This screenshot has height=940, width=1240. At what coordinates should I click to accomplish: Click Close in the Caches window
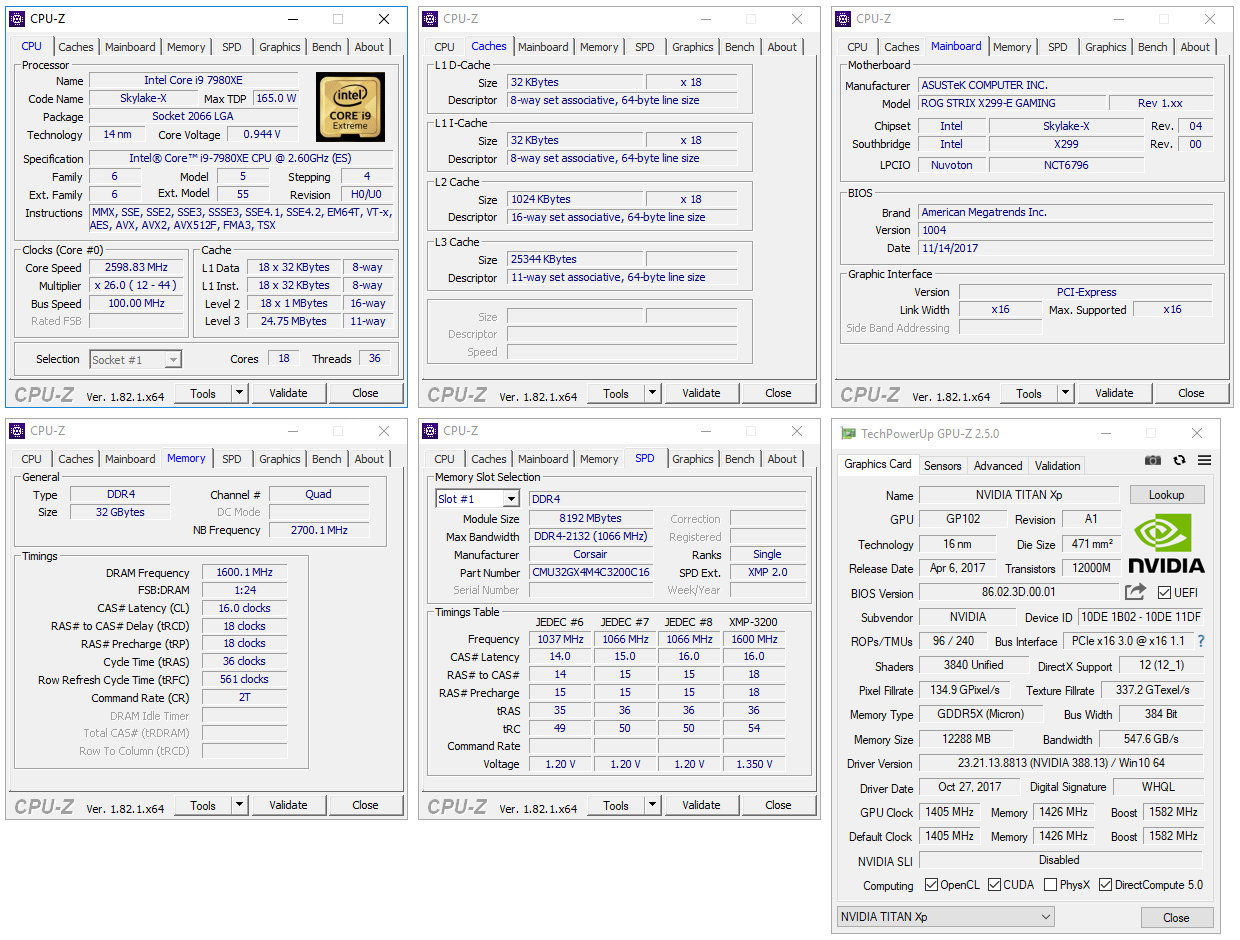[x=778, y=393]
